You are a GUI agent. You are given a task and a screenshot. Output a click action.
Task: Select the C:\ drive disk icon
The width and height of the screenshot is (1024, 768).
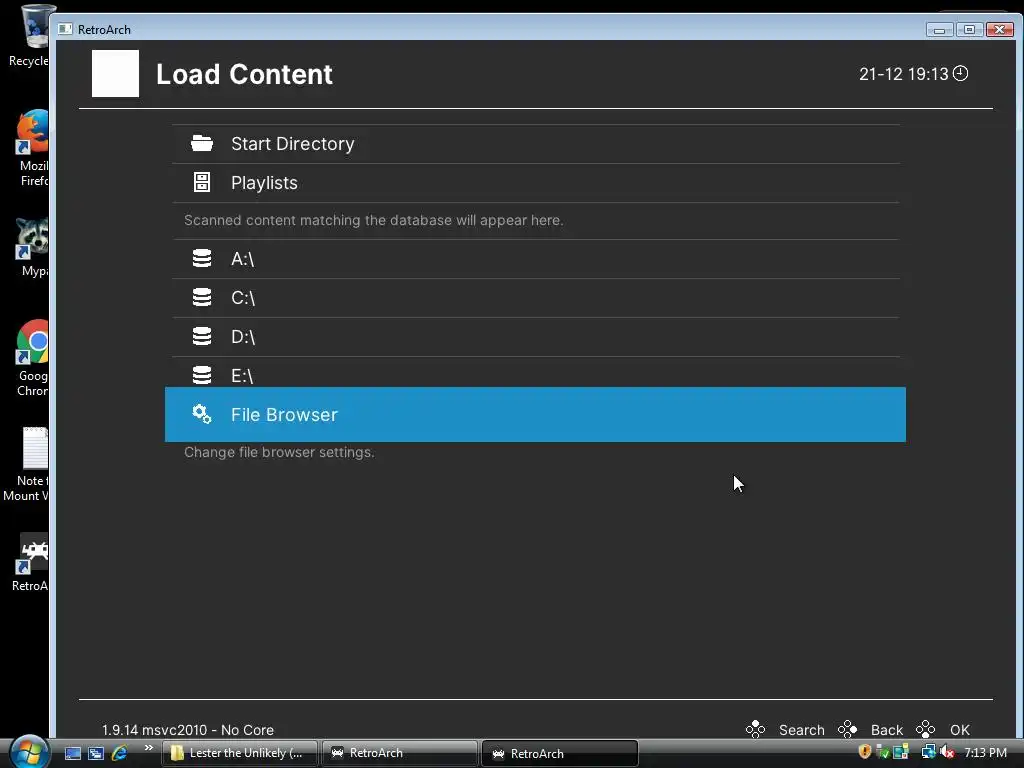pyautogui.click(x=202, y=297)
